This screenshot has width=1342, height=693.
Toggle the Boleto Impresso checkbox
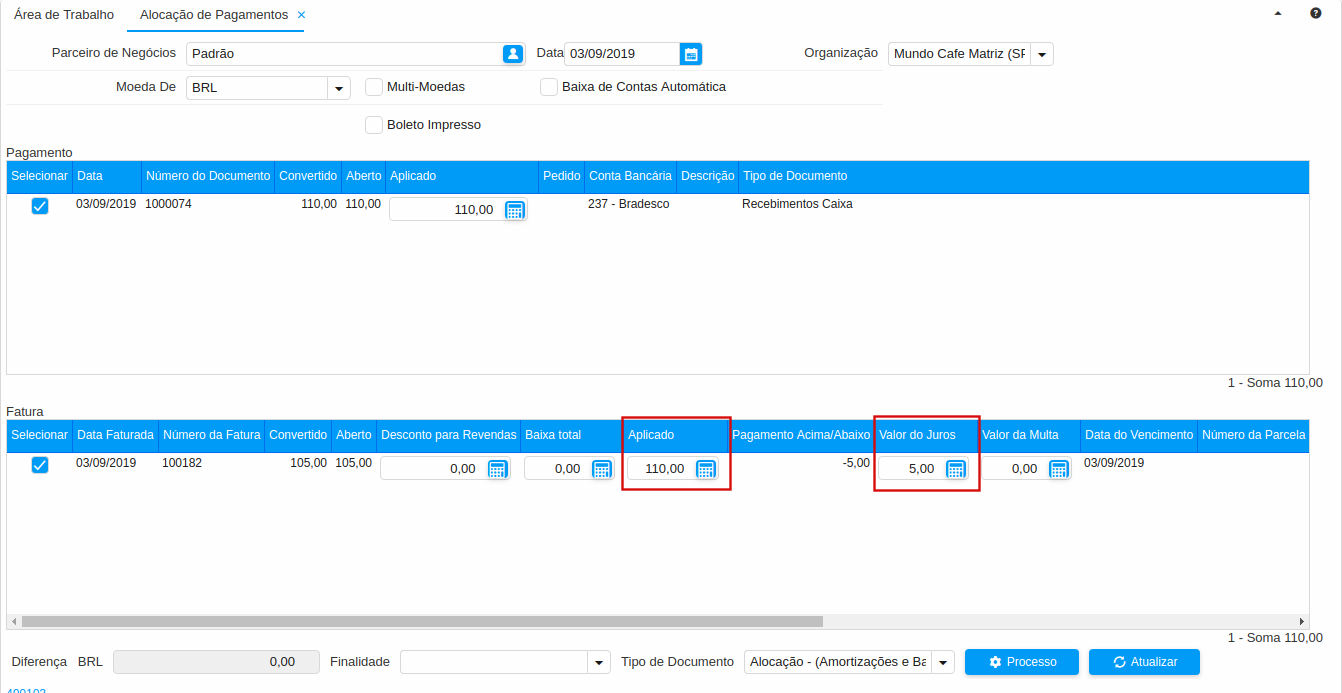(x=374, y=125)
